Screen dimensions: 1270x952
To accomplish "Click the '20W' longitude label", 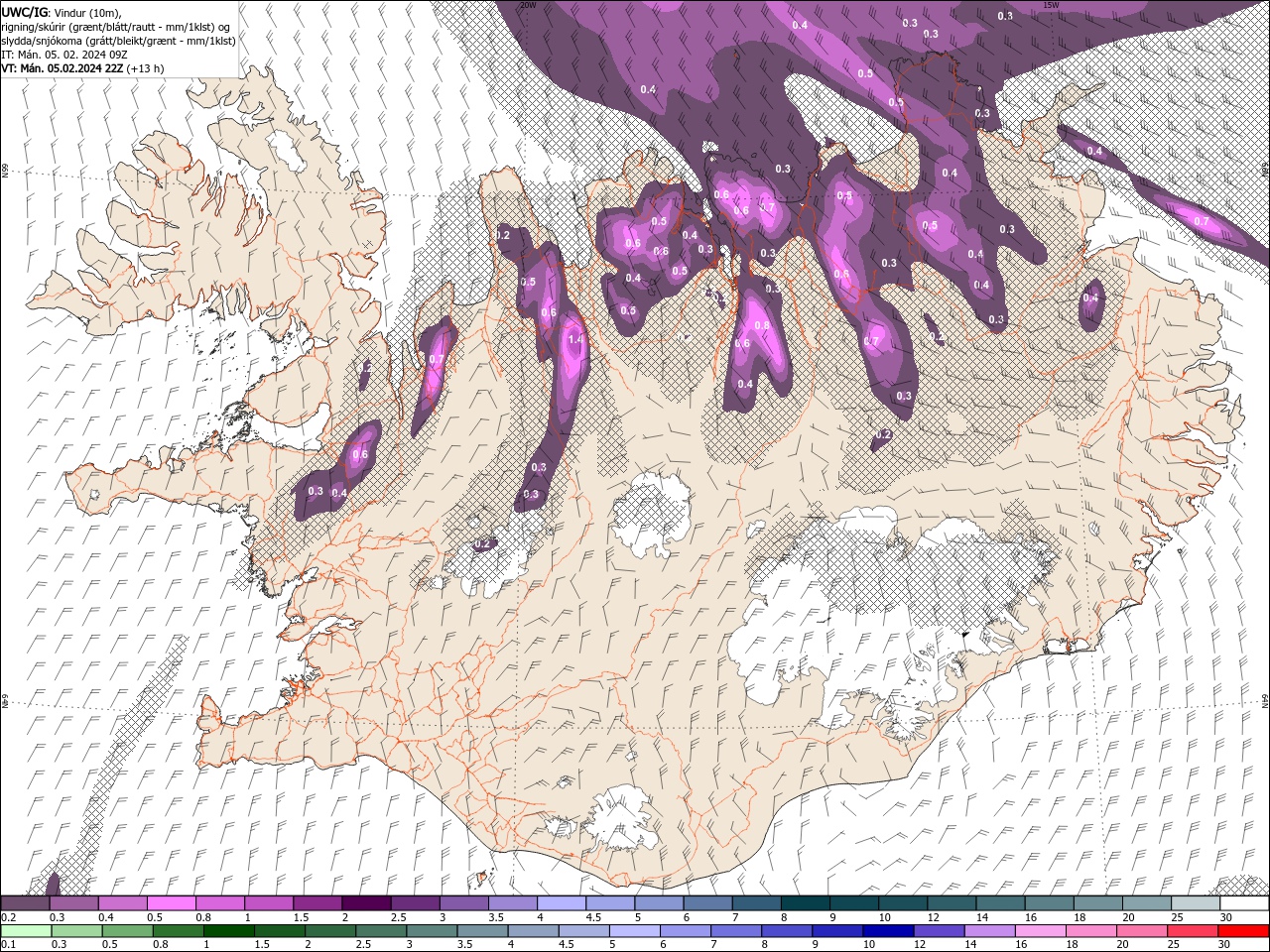I will pos(529,5).
